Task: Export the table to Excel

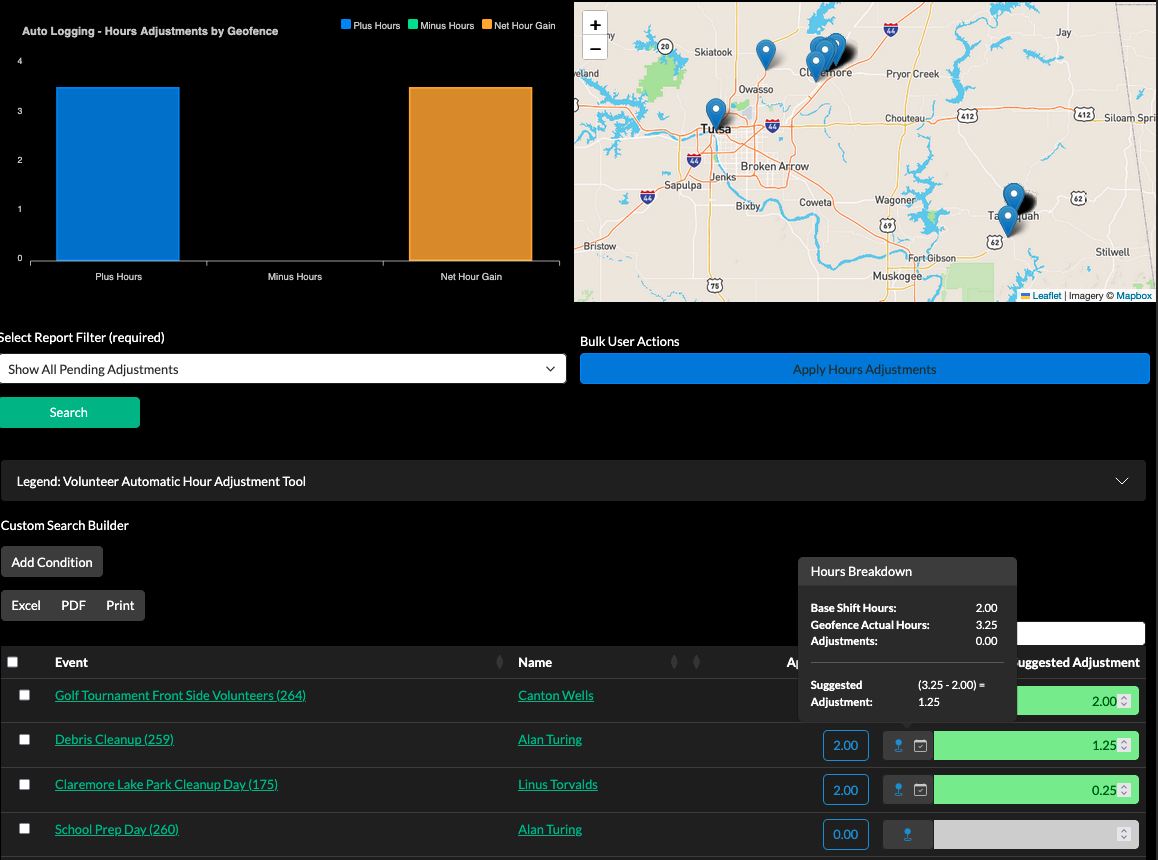Action: click(x=26, y=605)
